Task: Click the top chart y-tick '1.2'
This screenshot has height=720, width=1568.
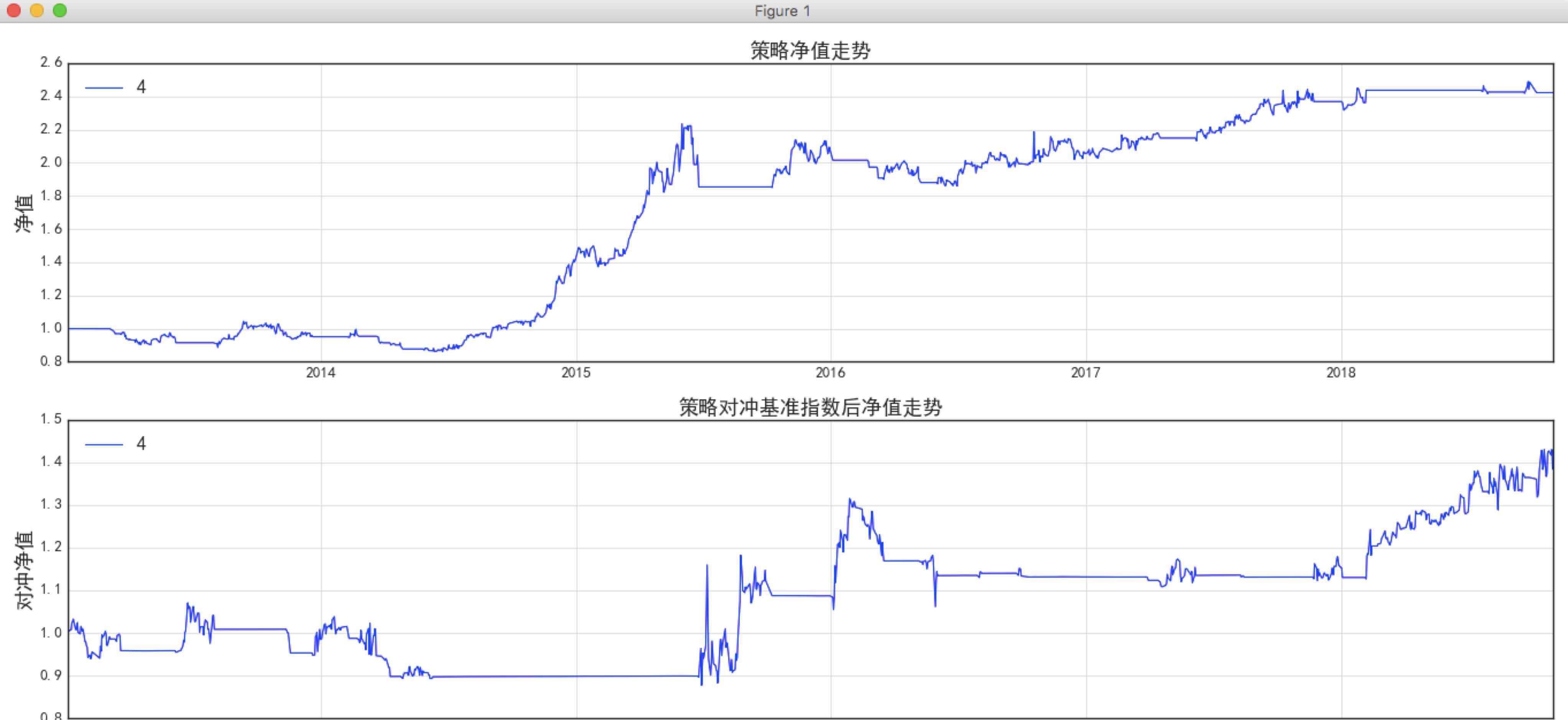Action: tap(51, 295)
